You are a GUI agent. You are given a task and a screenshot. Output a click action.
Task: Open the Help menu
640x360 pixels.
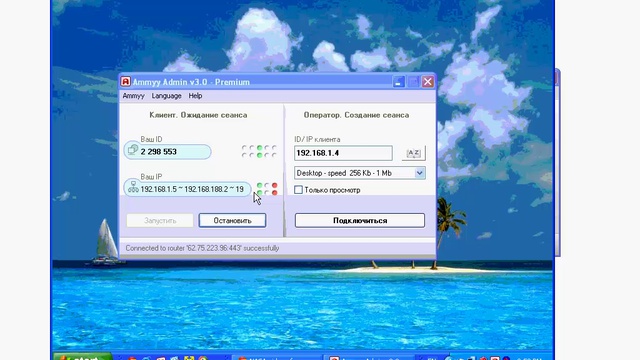click(195, 96)
